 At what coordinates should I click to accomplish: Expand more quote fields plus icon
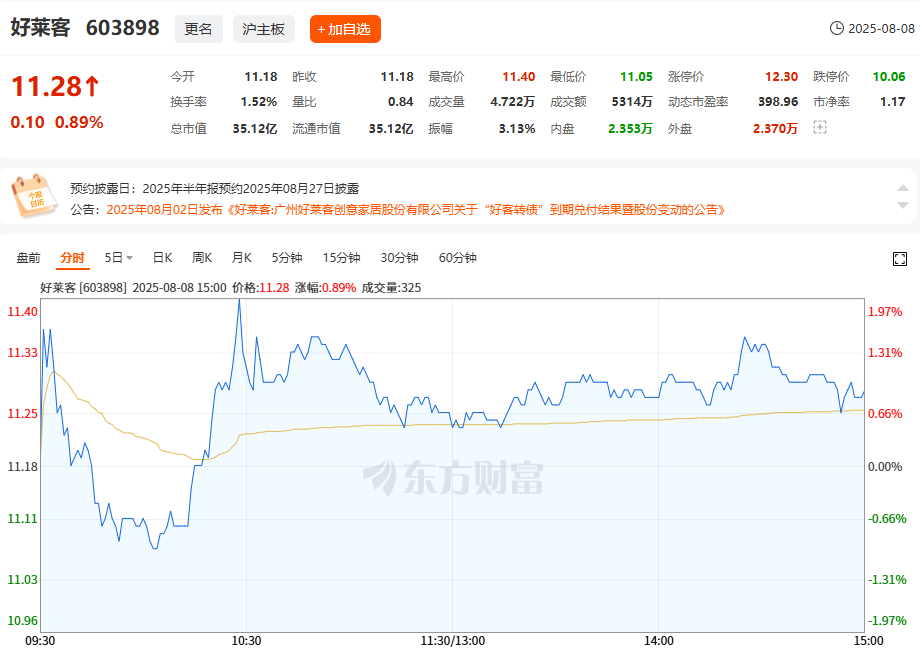[820, 127]
